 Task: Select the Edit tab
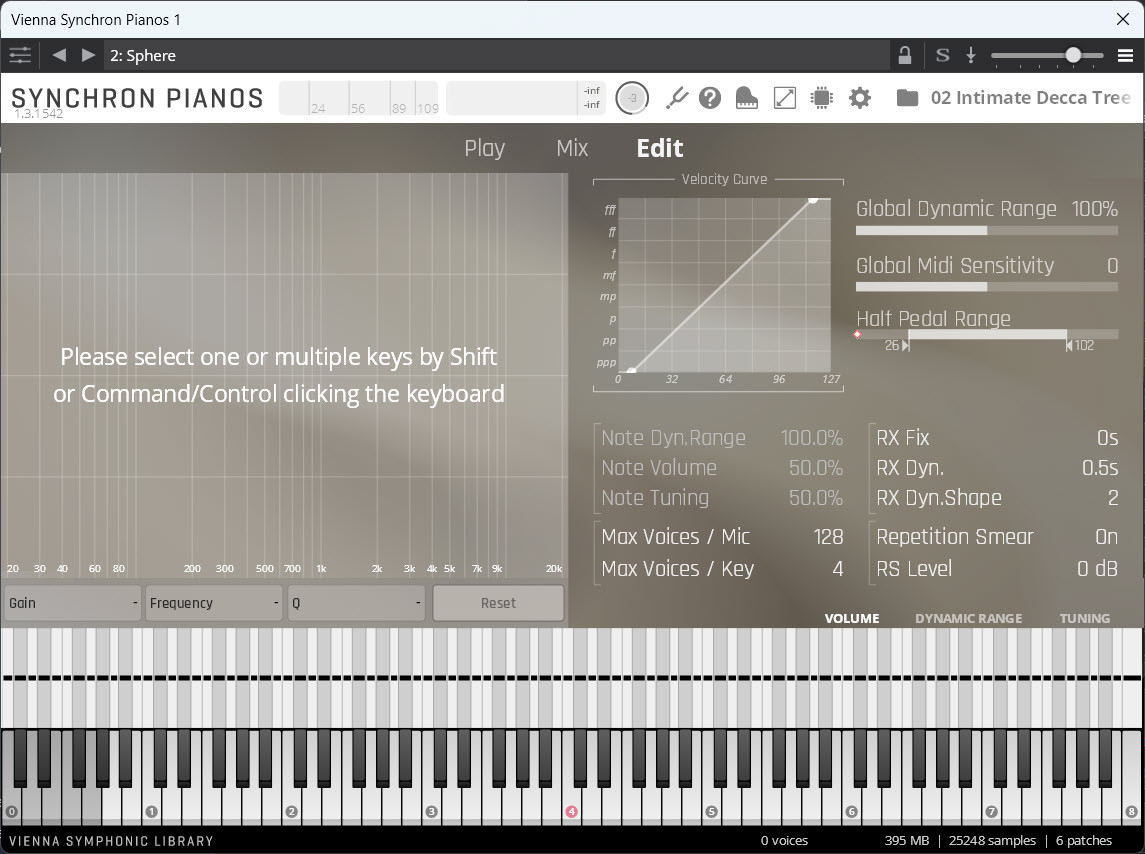[659, 148]
